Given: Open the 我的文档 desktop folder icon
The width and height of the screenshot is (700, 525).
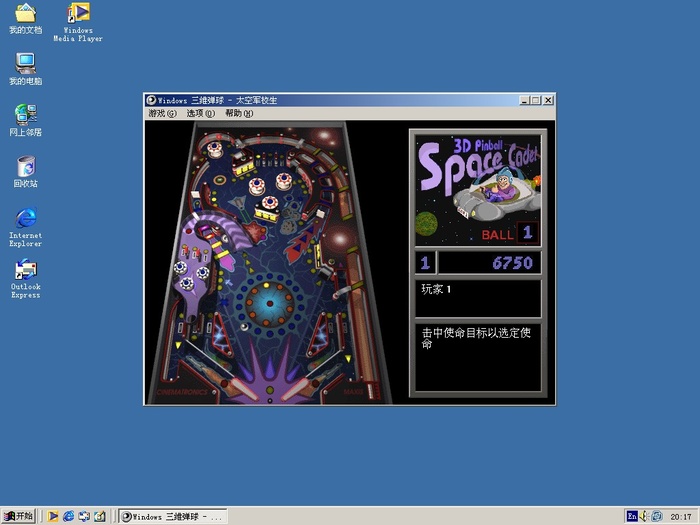Looking at the screenshot, I should tap(25, 14).
